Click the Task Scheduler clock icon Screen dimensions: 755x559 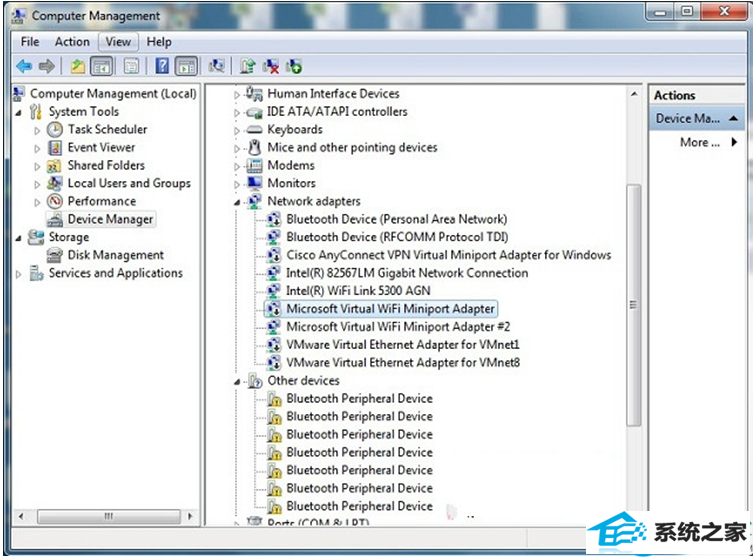55,130
